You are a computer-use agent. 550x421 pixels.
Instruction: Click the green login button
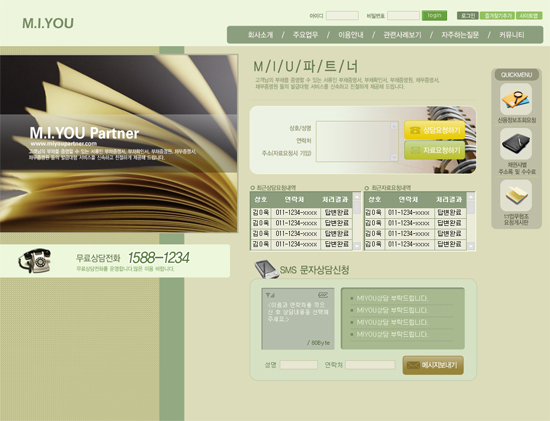434,15
